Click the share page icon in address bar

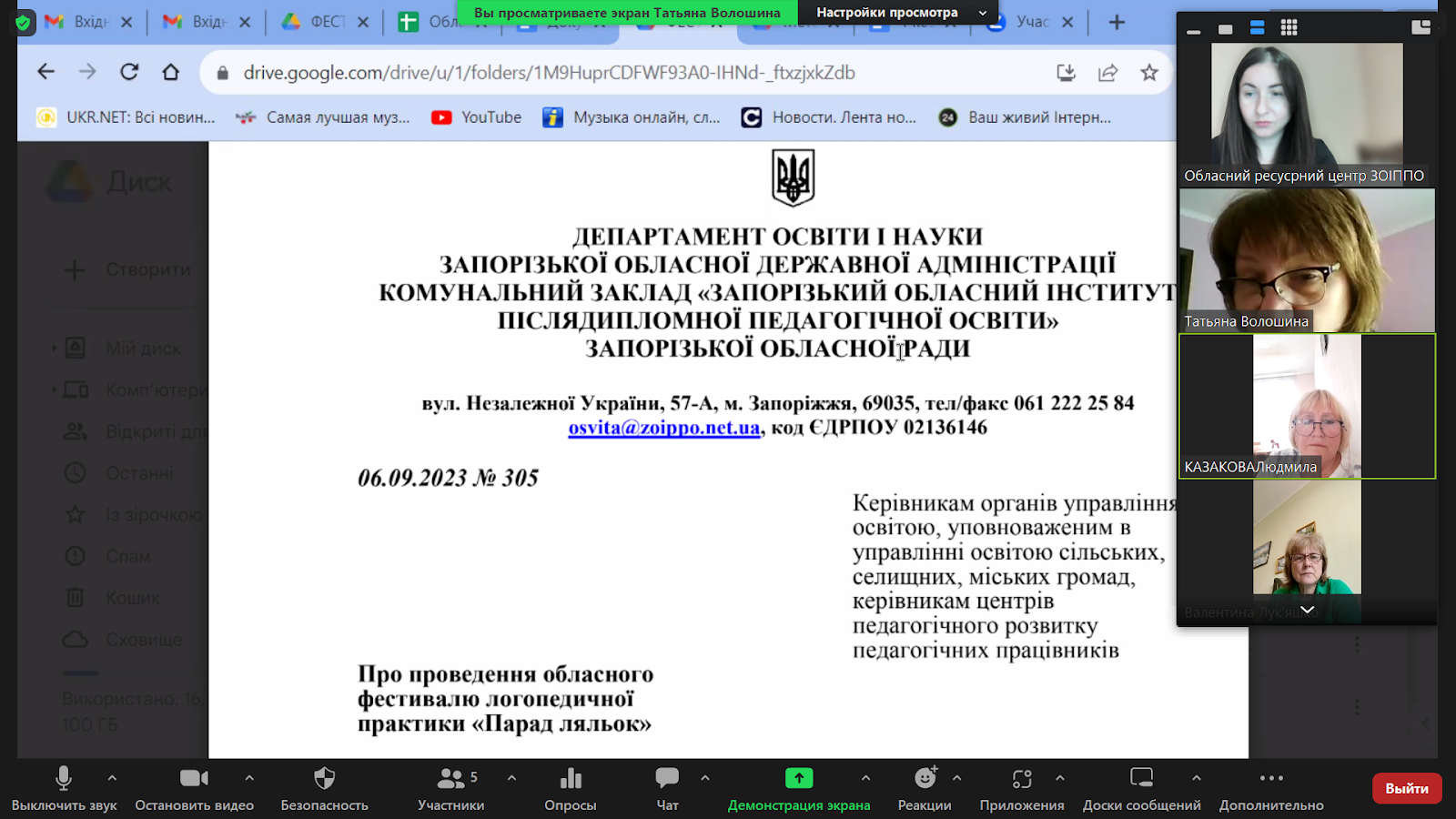coord(1107,73)
